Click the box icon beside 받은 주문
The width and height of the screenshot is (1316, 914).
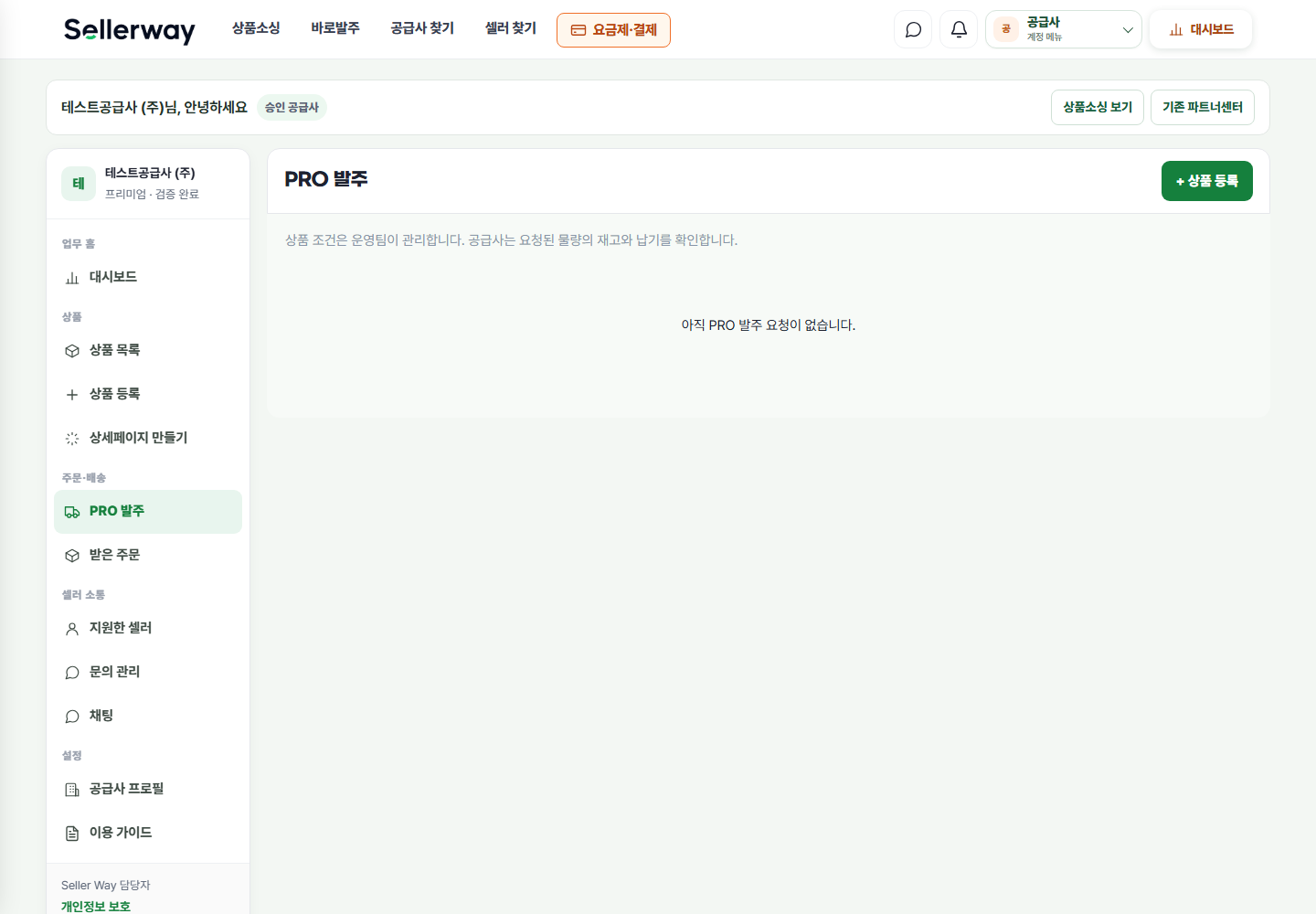click(x=72, y=556)
